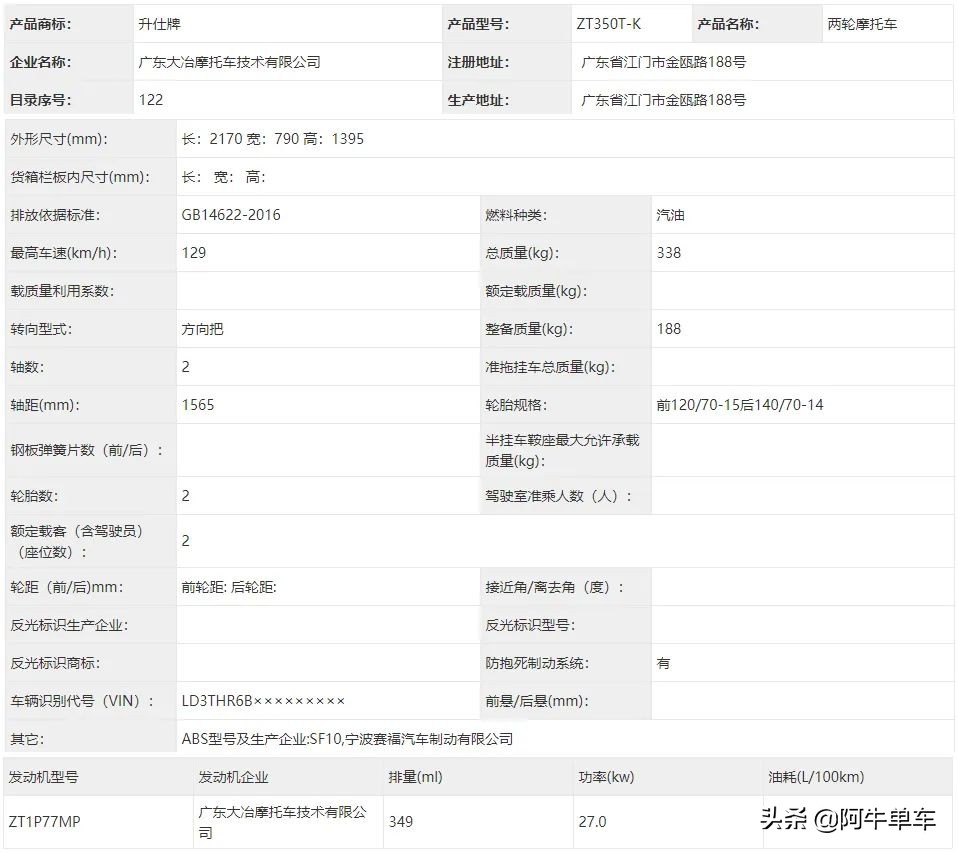Click the emission standard GB14622-2016 value
Image resolution: width=958 pixels, height=853 pixels.
[x=231, y=215]
